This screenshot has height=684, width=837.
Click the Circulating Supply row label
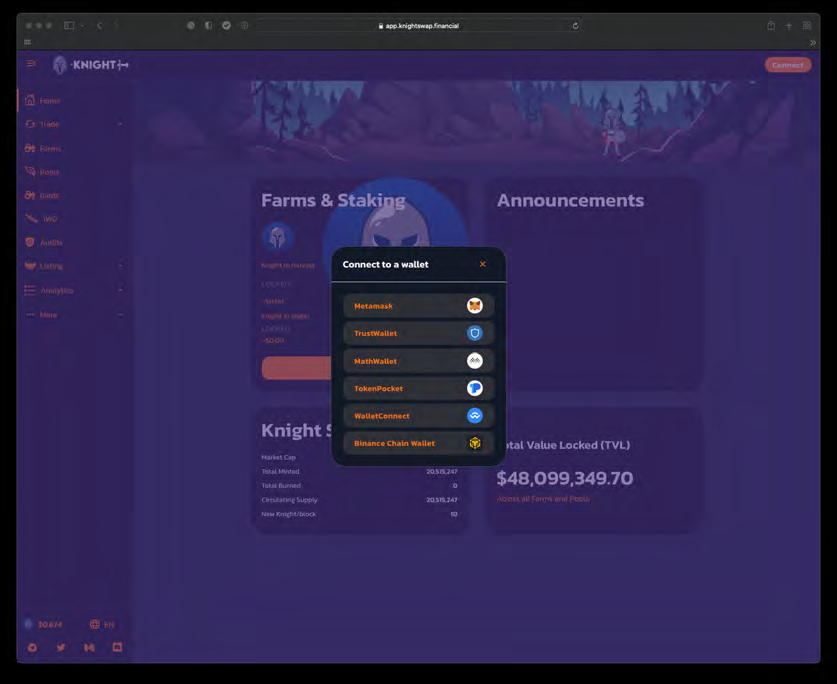289,500
